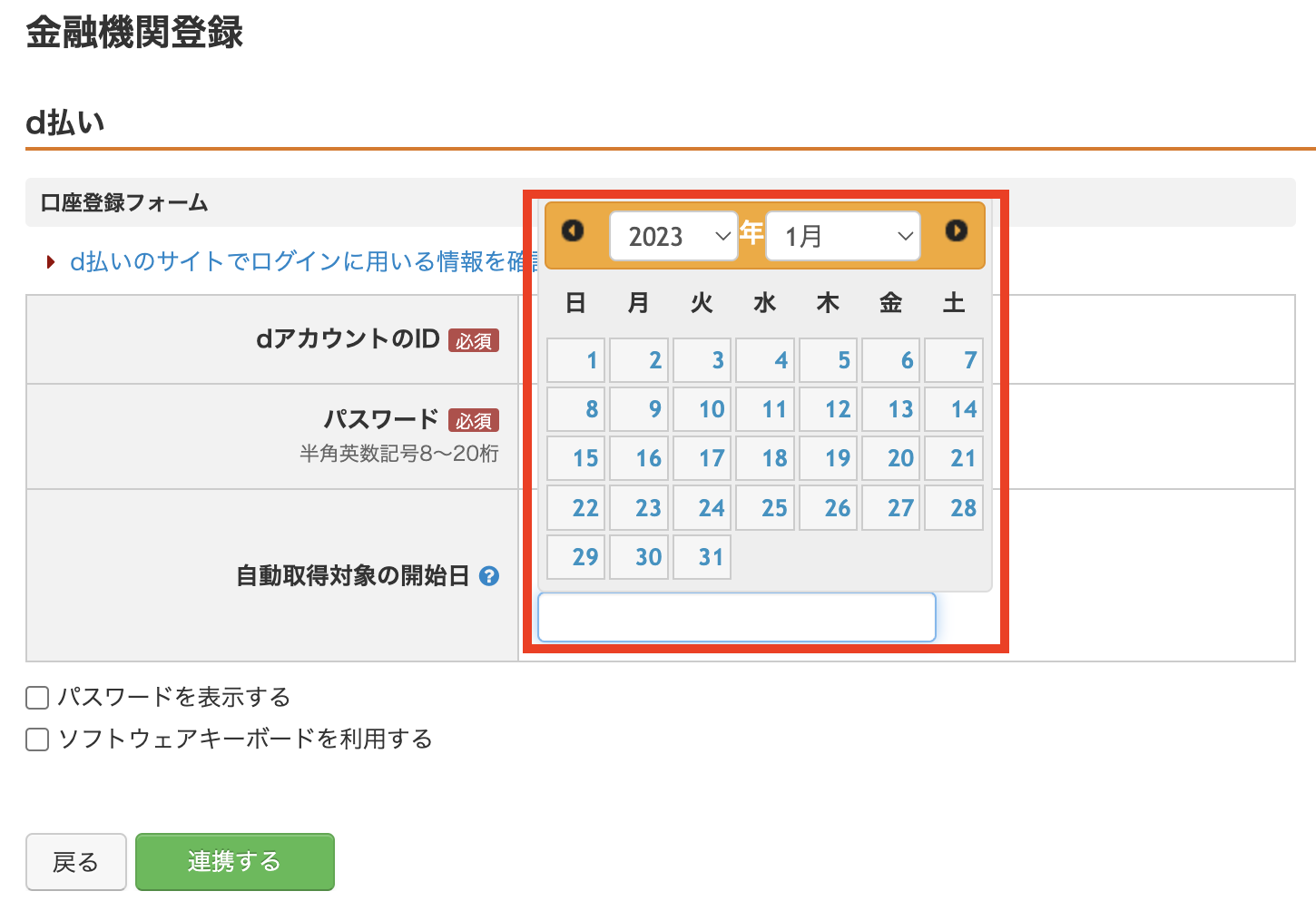Choose day 3 in the calendar
The height and width of the screenshot is (901, 1316).
[702, 360]
